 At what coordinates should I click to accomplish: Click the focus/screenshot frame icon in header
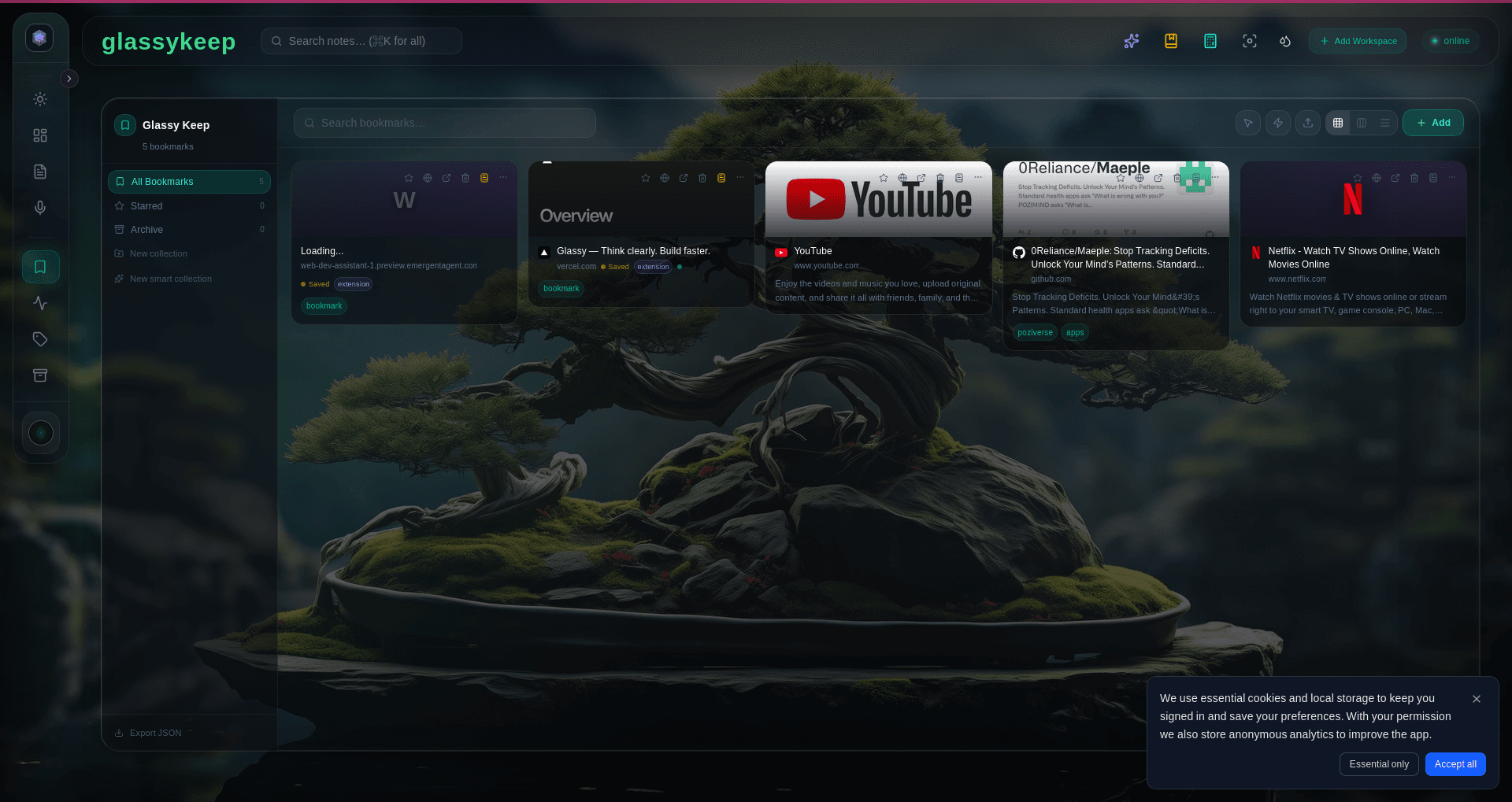coord(1250,41)
